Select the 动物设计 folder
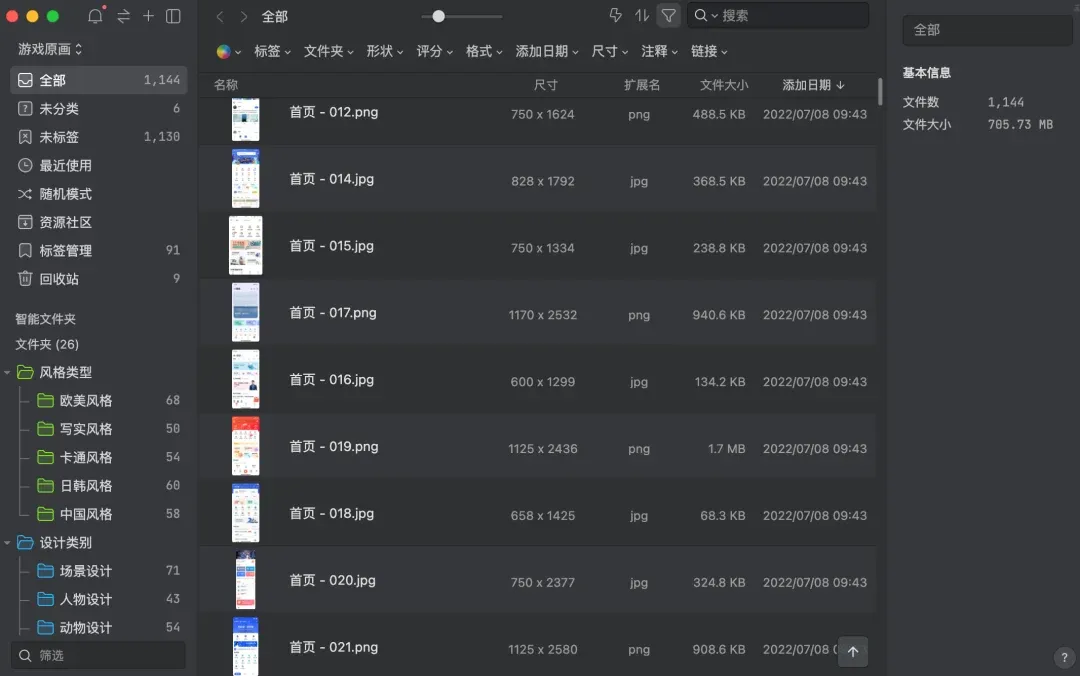The height and width of the screenshot is (676, 1080). [99, 628]
